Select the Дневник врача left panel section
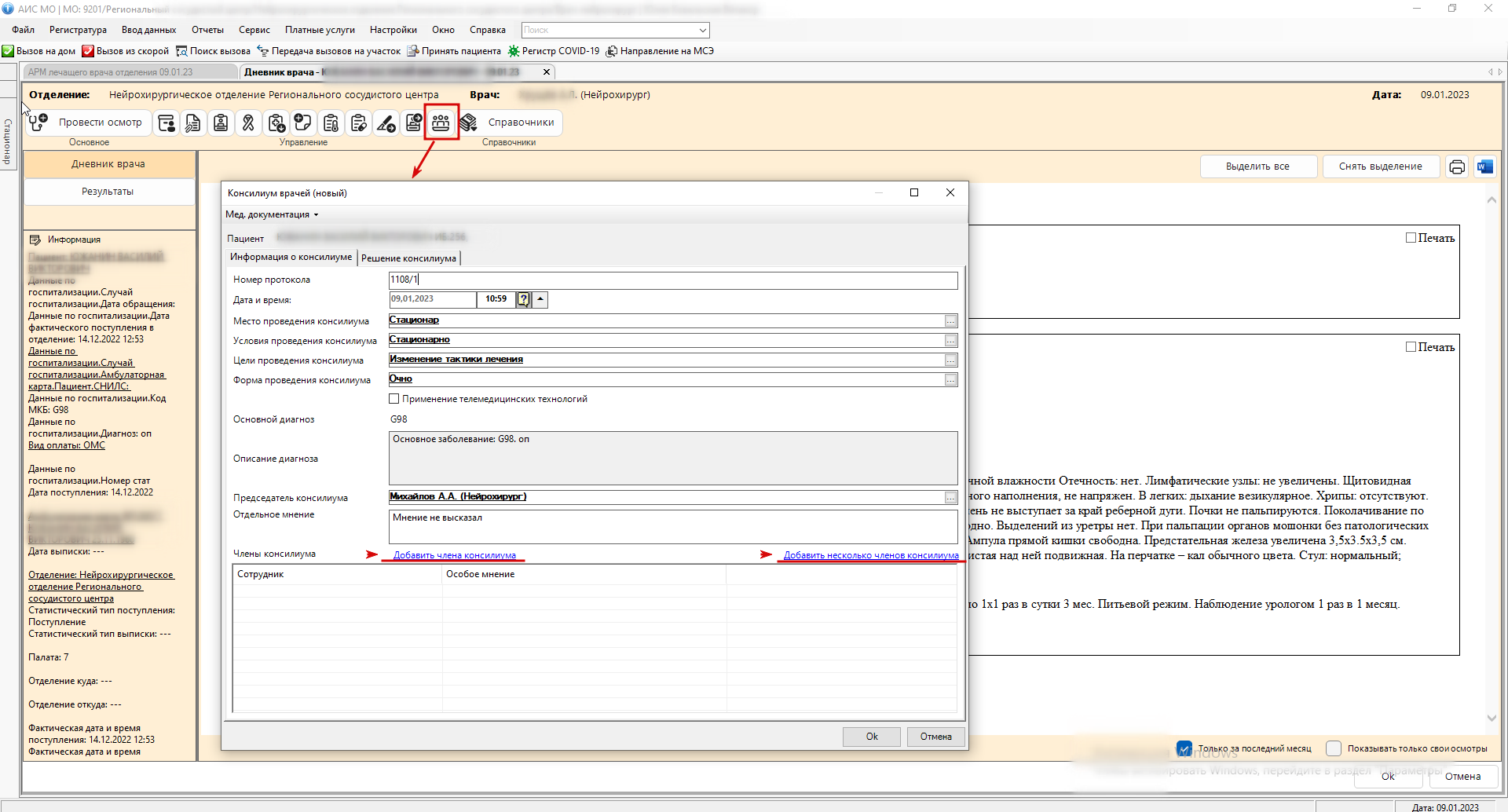The height and width of the screenshot is (812, 1508). [x=108, y=164]
